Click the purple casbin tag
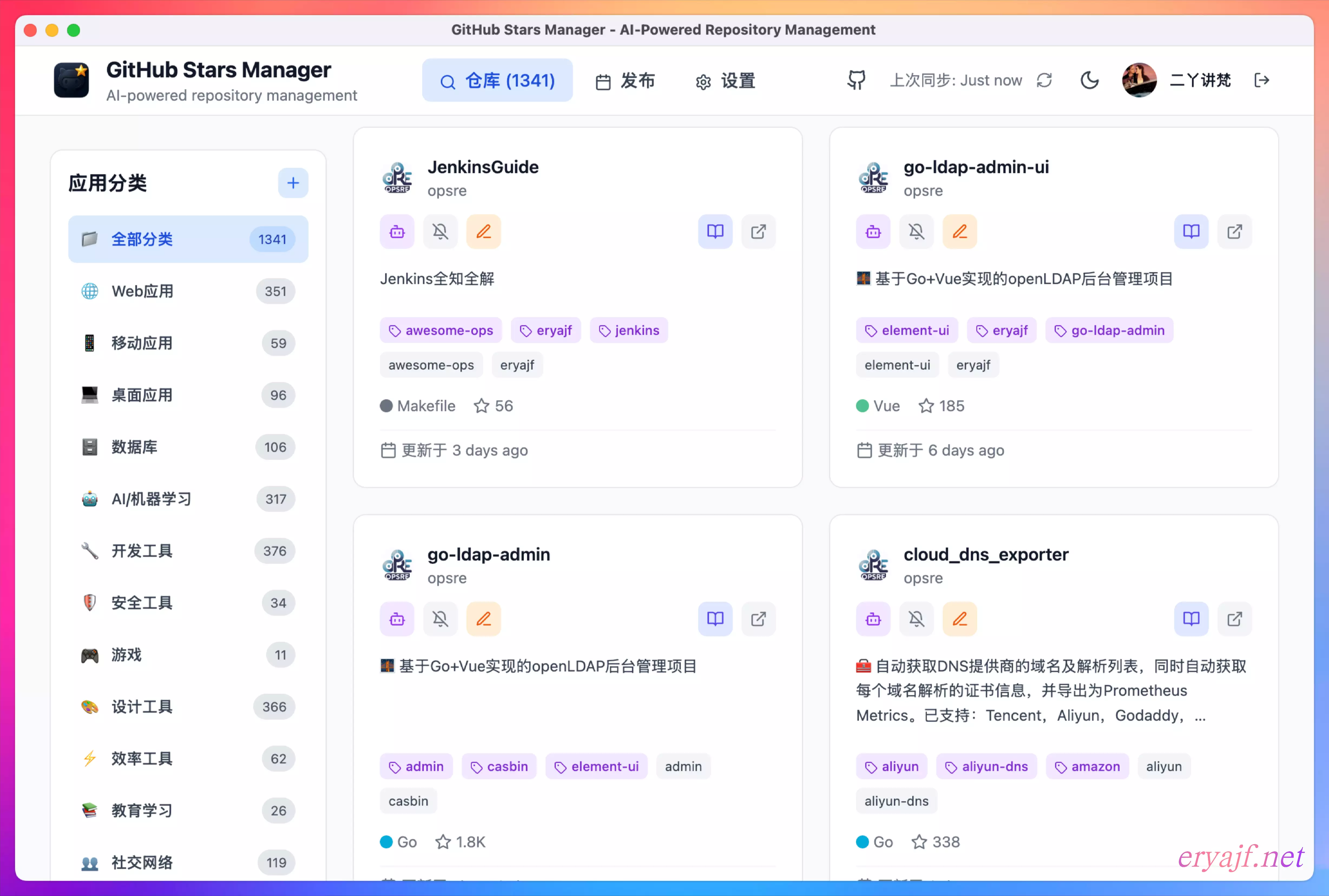 click(499, 767)
